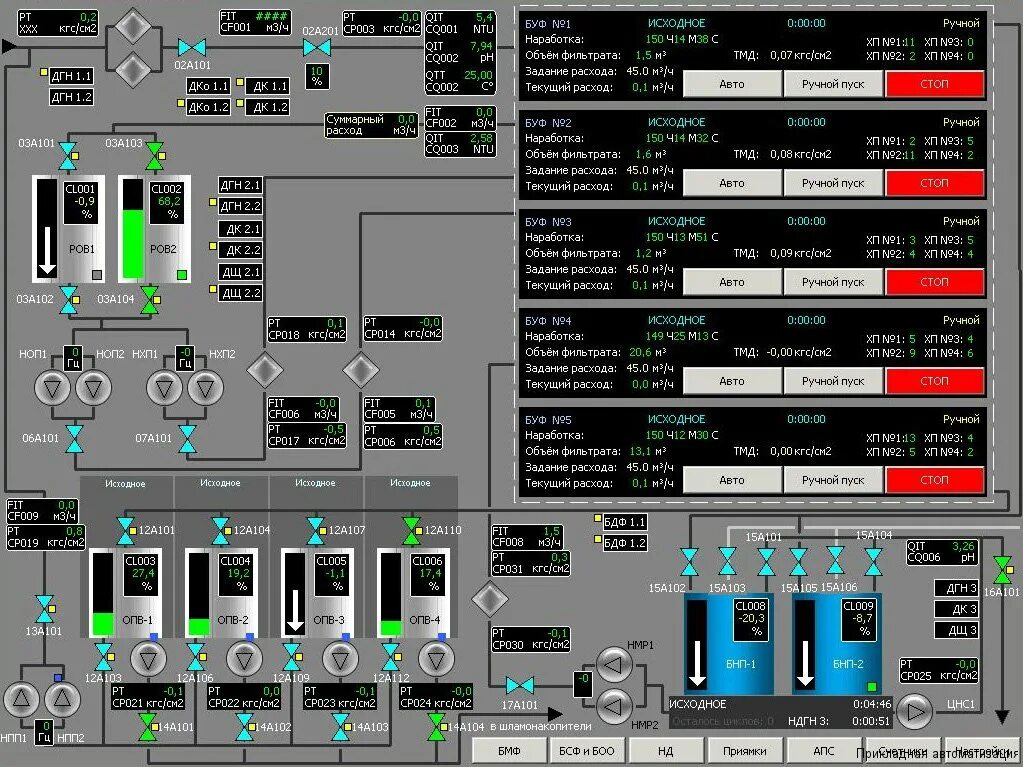Click red СТОП for БУФ №5

click(934, 481)
